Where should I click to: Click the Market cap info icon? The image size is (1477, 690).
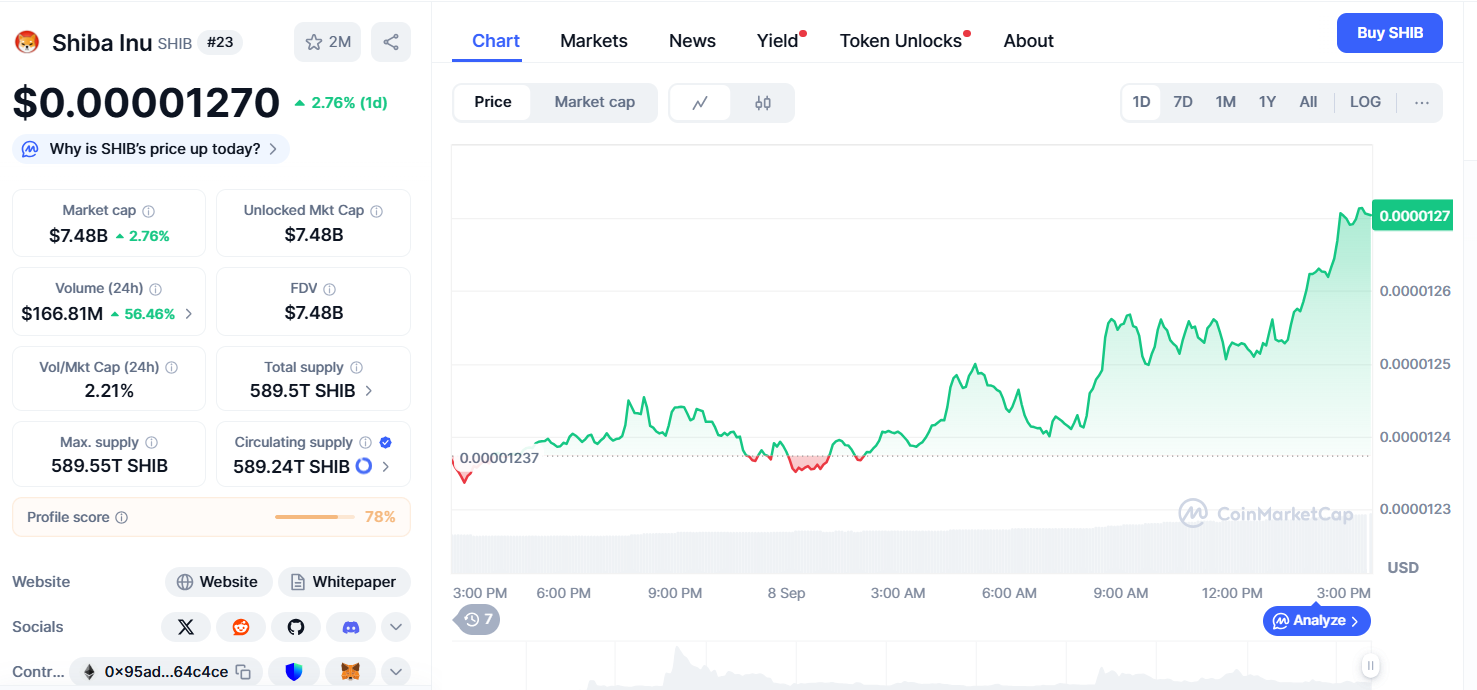click(149, 211)
